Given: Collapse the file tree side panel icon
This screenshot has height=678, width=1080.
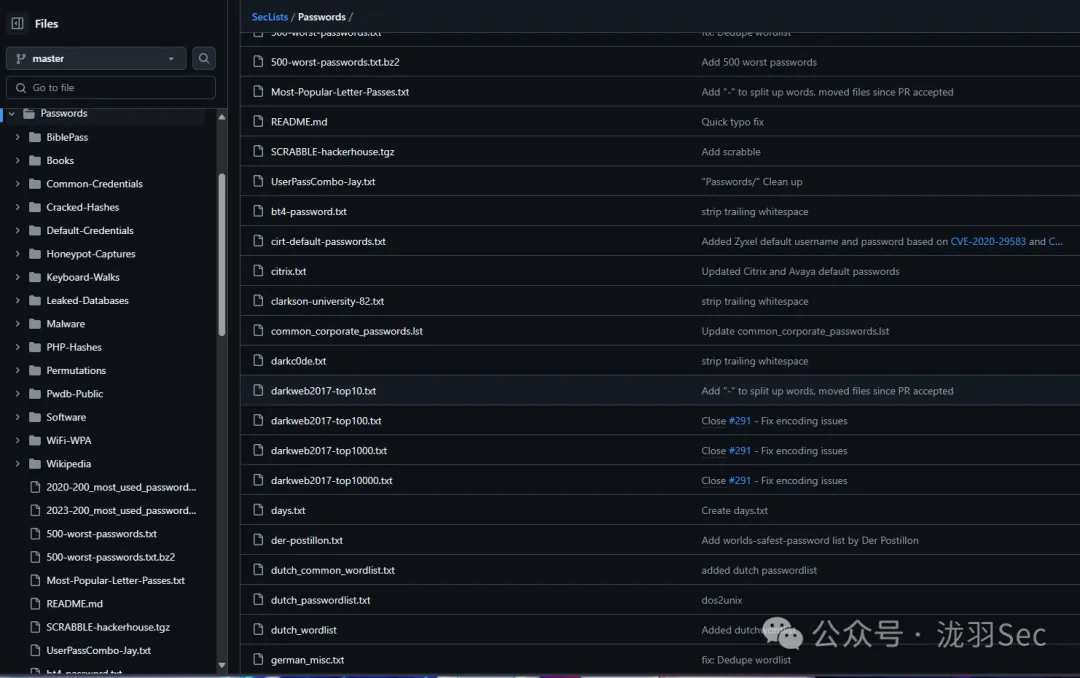Looking at the screenshot, I should coord(18,23).
